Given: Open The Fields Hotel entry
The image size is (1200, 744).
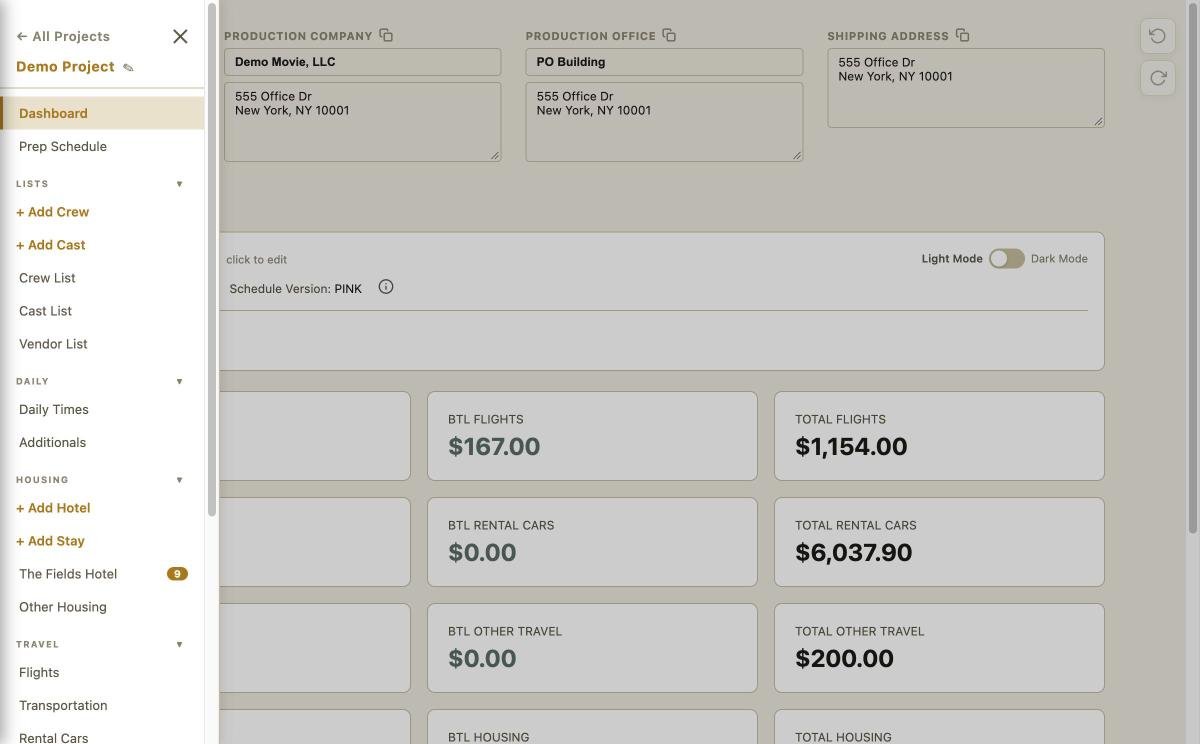Looking at the screenshot, I should [68, 574].
